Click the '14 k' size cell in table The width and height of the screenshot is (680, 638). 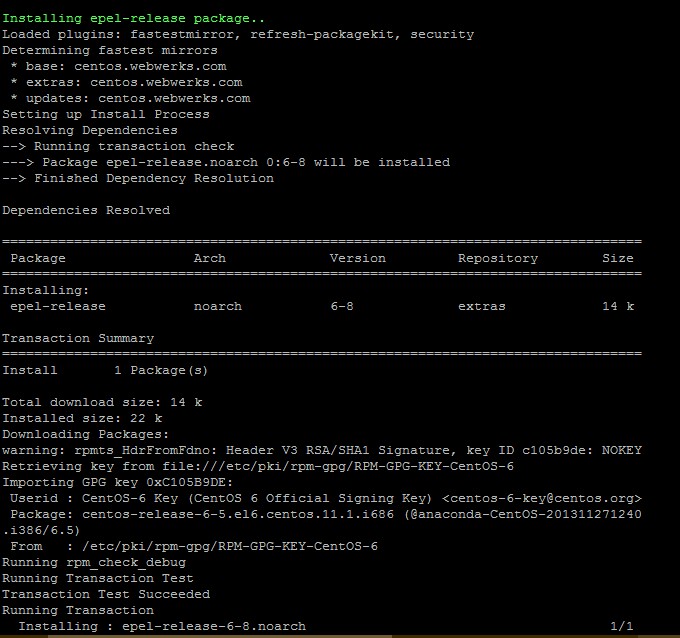click(618, 307)
